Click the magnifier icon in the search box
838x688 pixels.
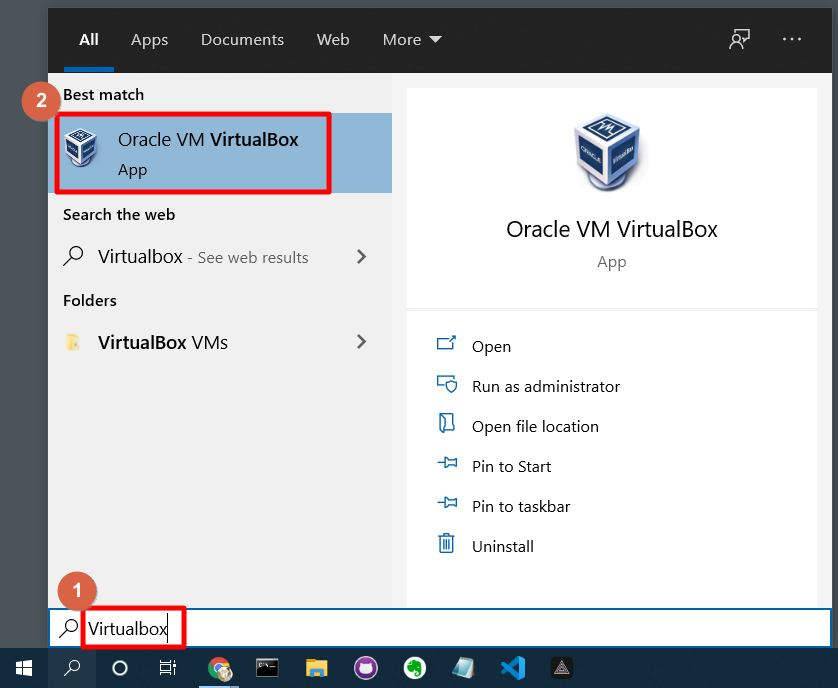click(x=68, y=628)
